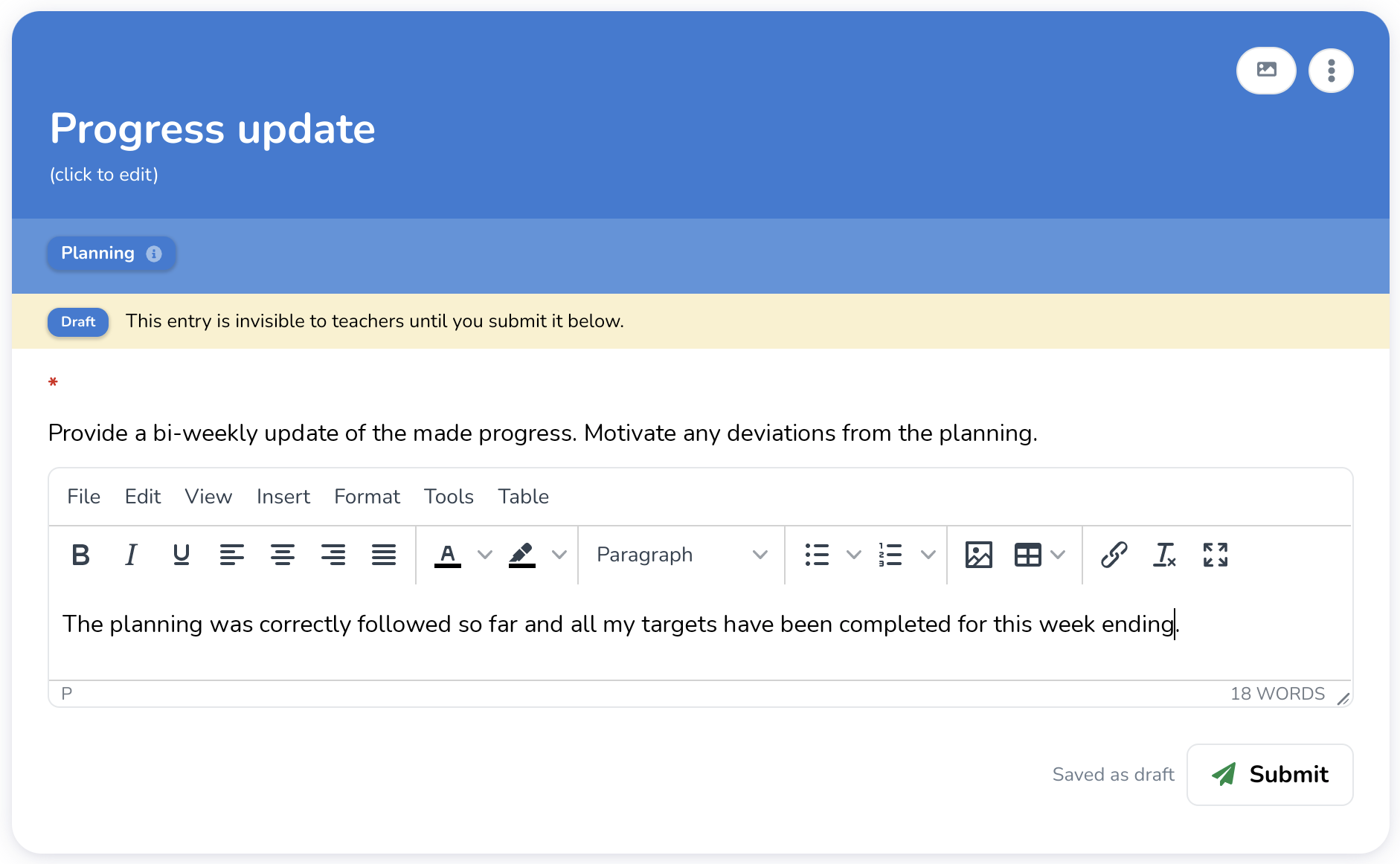Clear formatting from selected text
This screenshot has width=1400, height=864.
coord(1164,555)
